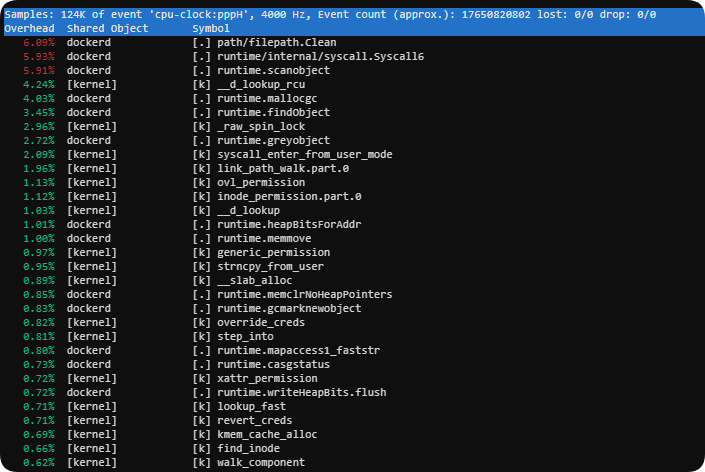The width and height of the screenshot is (705, 472).
Task: Select the runtime.mapaccess1_faststr line
Action: tap(296, 351)
